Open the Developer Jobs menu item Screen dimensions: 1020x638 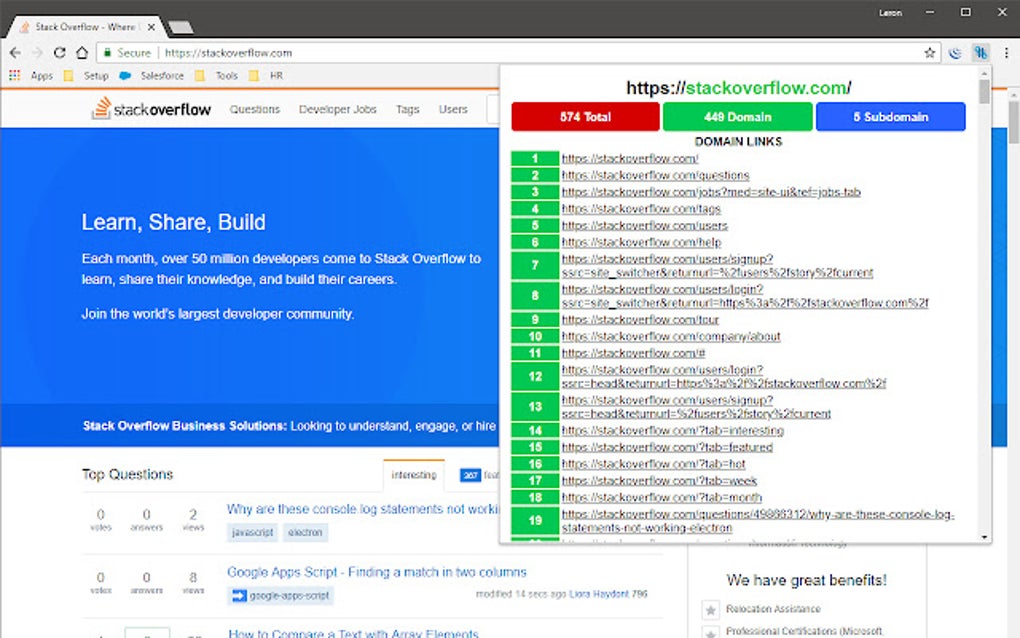click(x=338, y=109)
